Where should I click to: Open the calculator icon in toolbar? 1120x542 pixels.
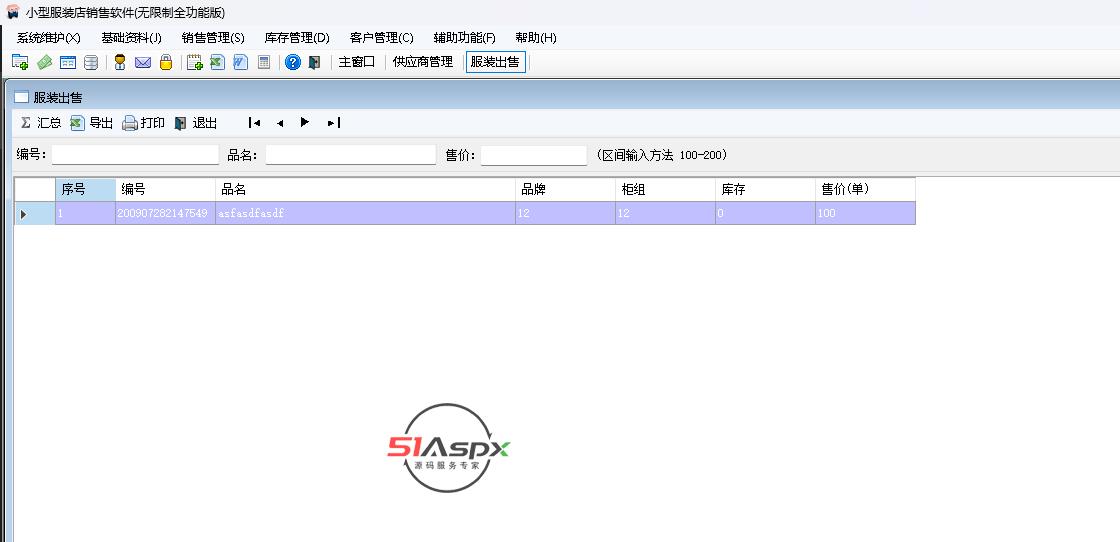tap(264, 62)
